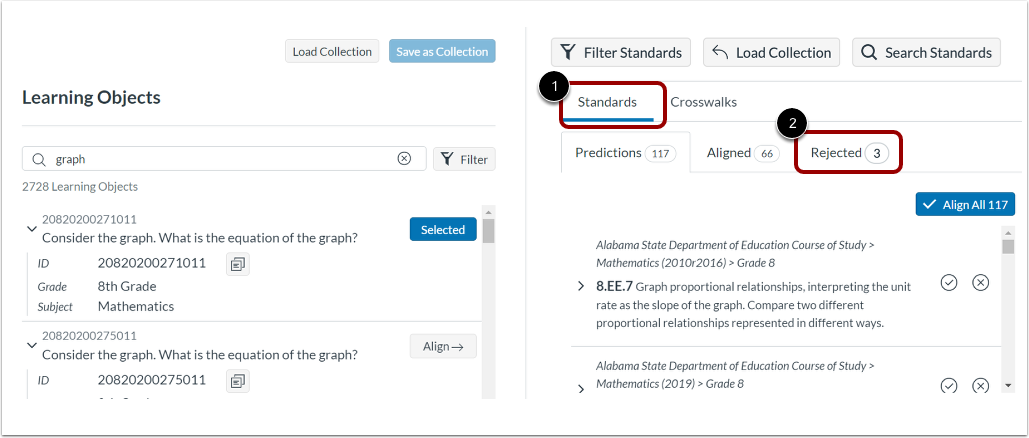Copy ID 20820200271011 with copy icon

(x=237, y=264)
